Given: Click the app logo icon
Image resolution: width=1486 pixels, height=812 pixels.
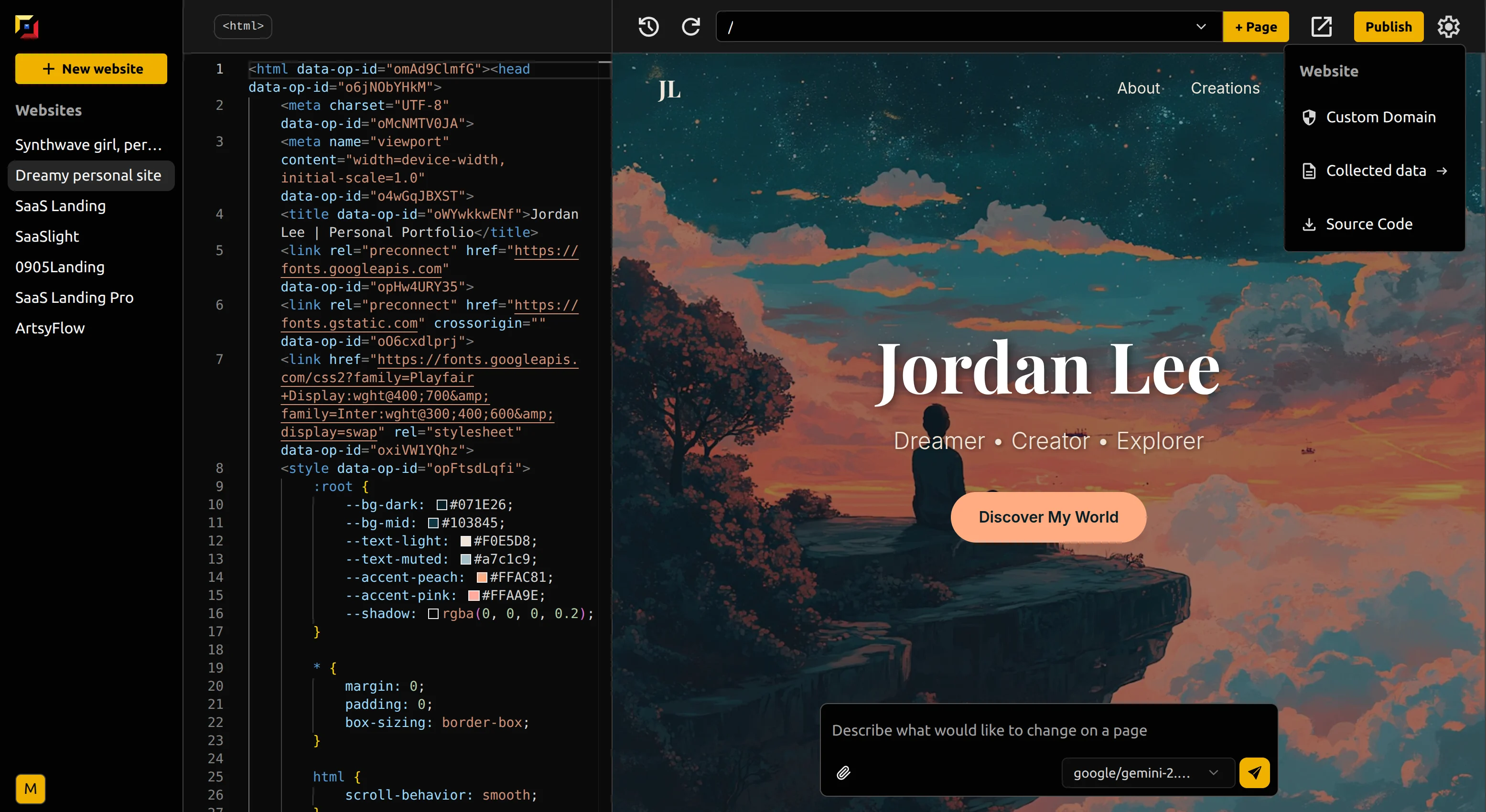Looking at the screenshot, I should tap(27, 27).
